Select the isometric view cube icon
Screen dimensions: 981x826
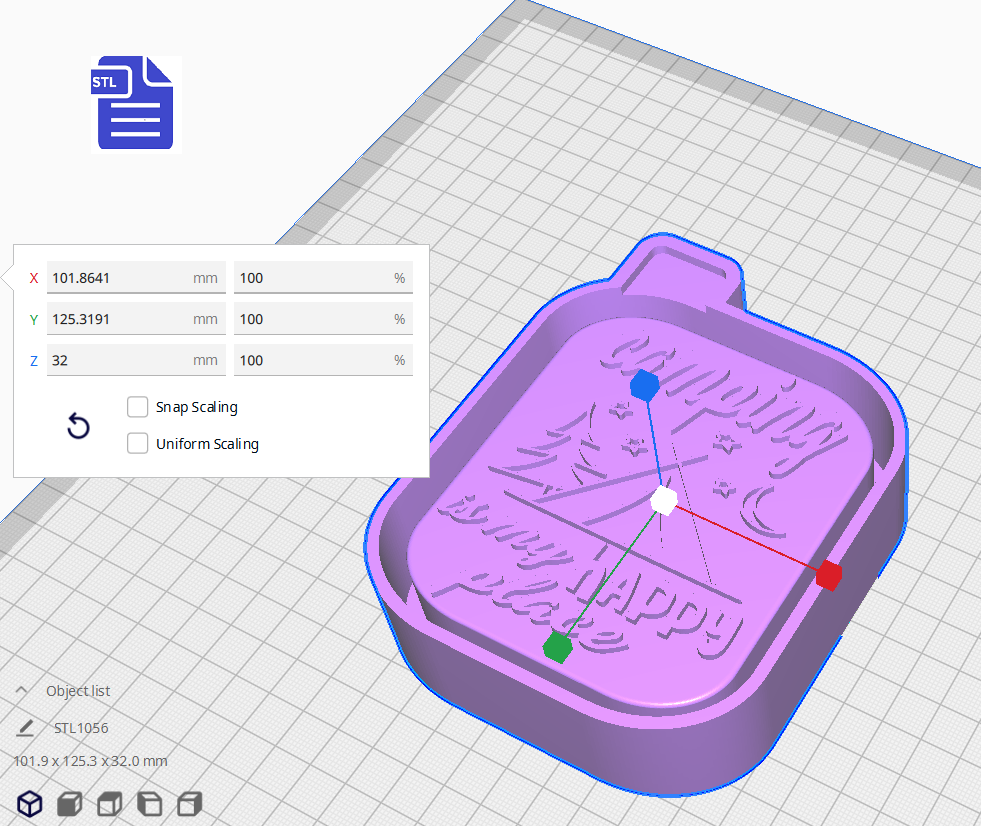pyautogui.click(x=29, y=803)
